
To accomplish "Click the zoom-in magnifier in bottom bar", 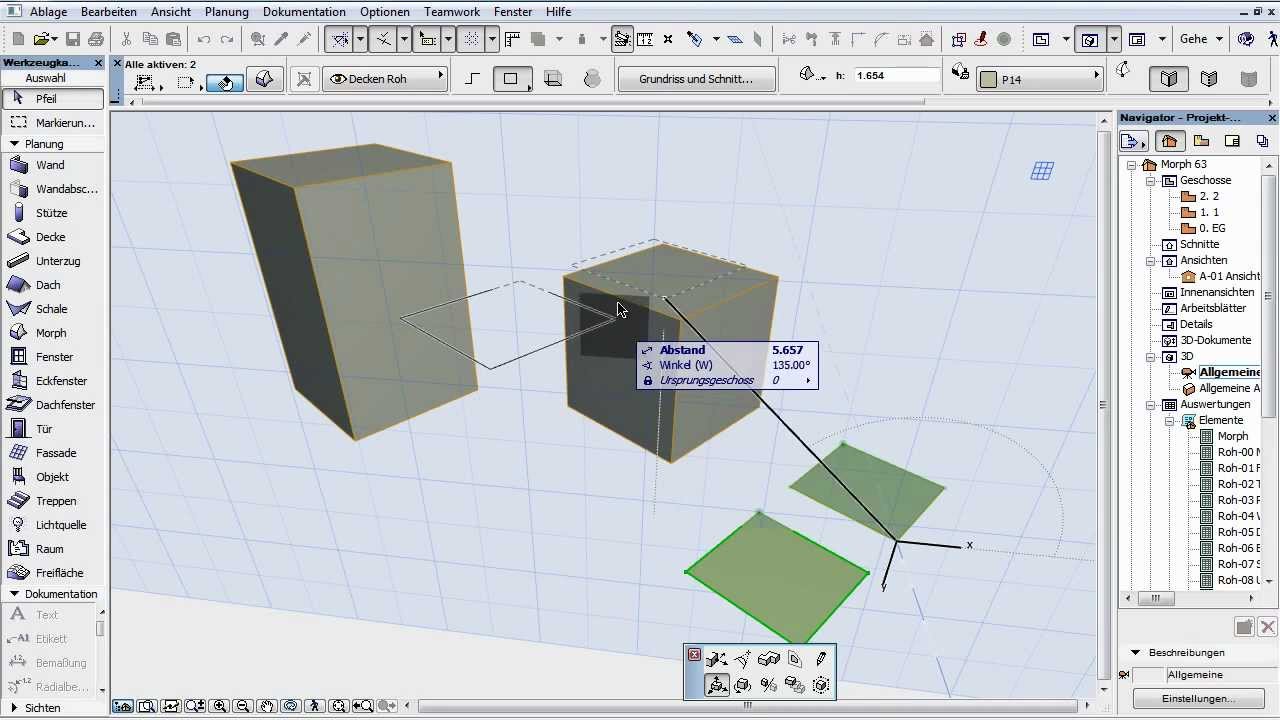I will (x=219, y=706).
